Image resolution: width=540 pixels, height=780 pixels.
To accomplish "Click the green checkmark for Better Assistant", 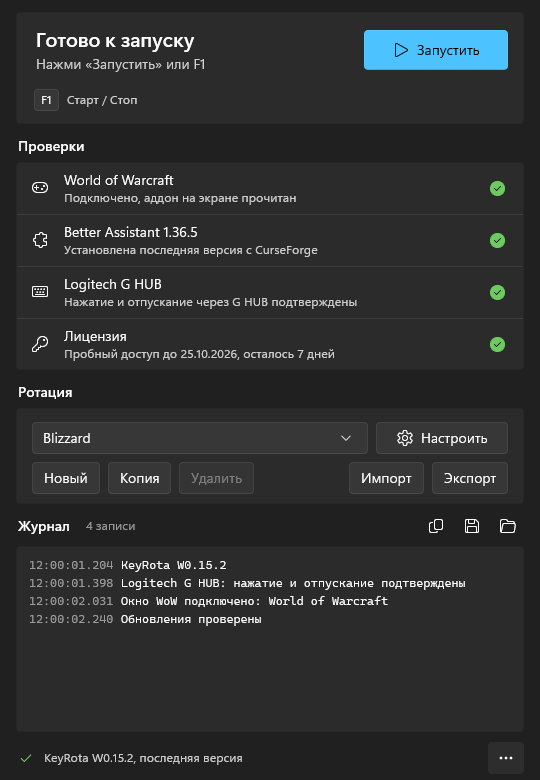I will [497, 240].
